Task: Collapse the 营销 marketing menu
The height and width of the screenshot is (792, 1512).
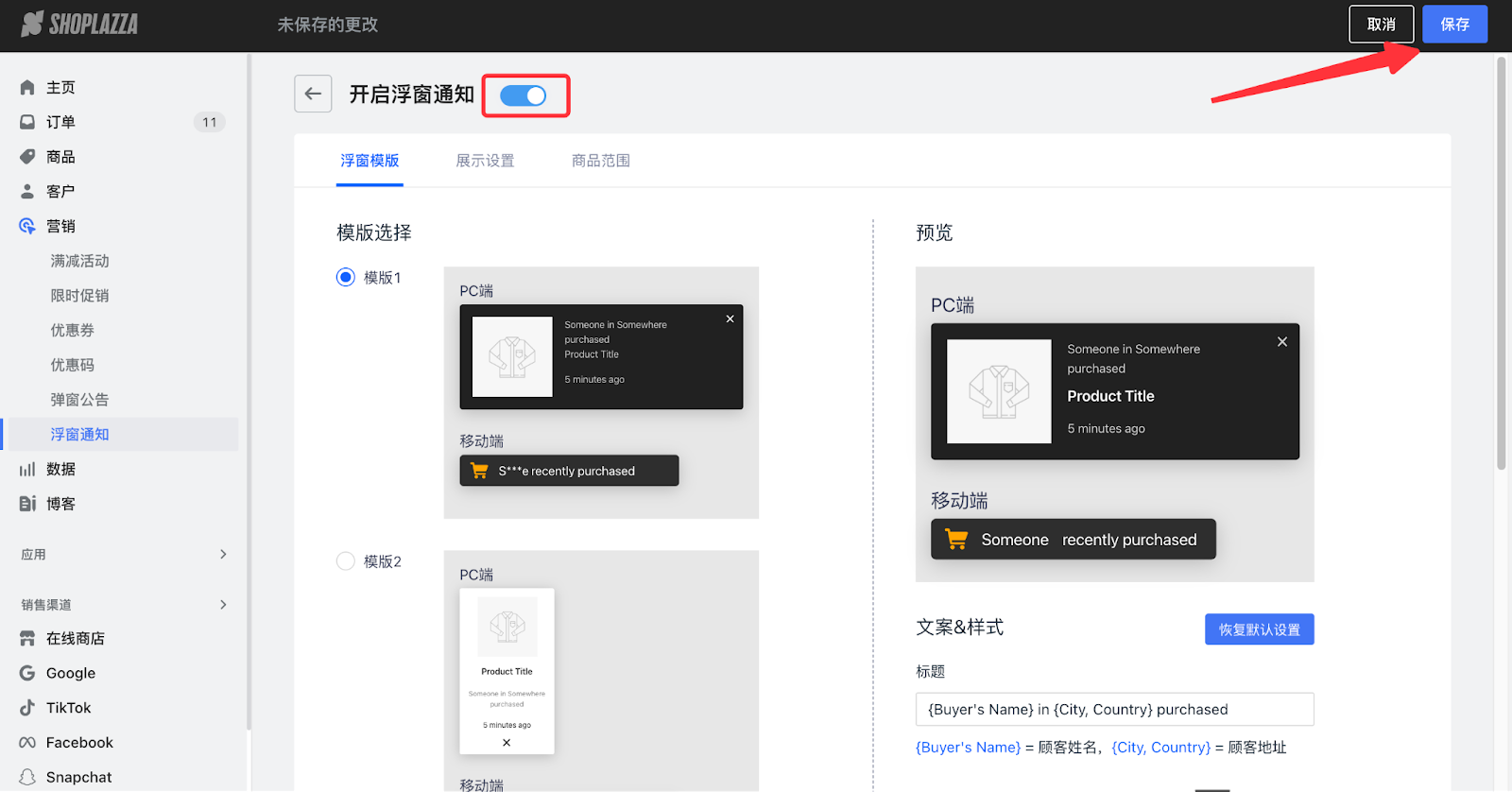Action: 60,226
